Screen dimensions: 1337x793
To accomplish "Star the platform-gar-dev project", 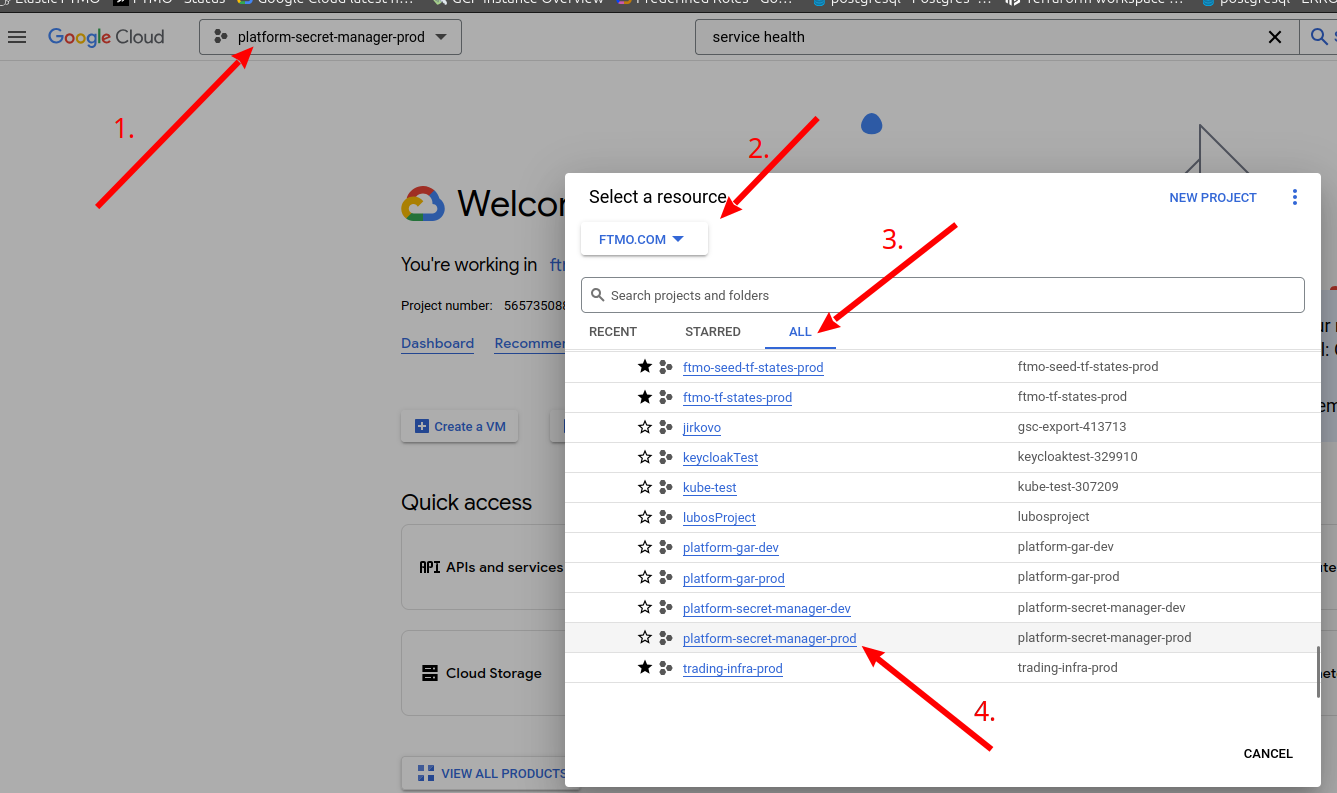I will 645,547.
